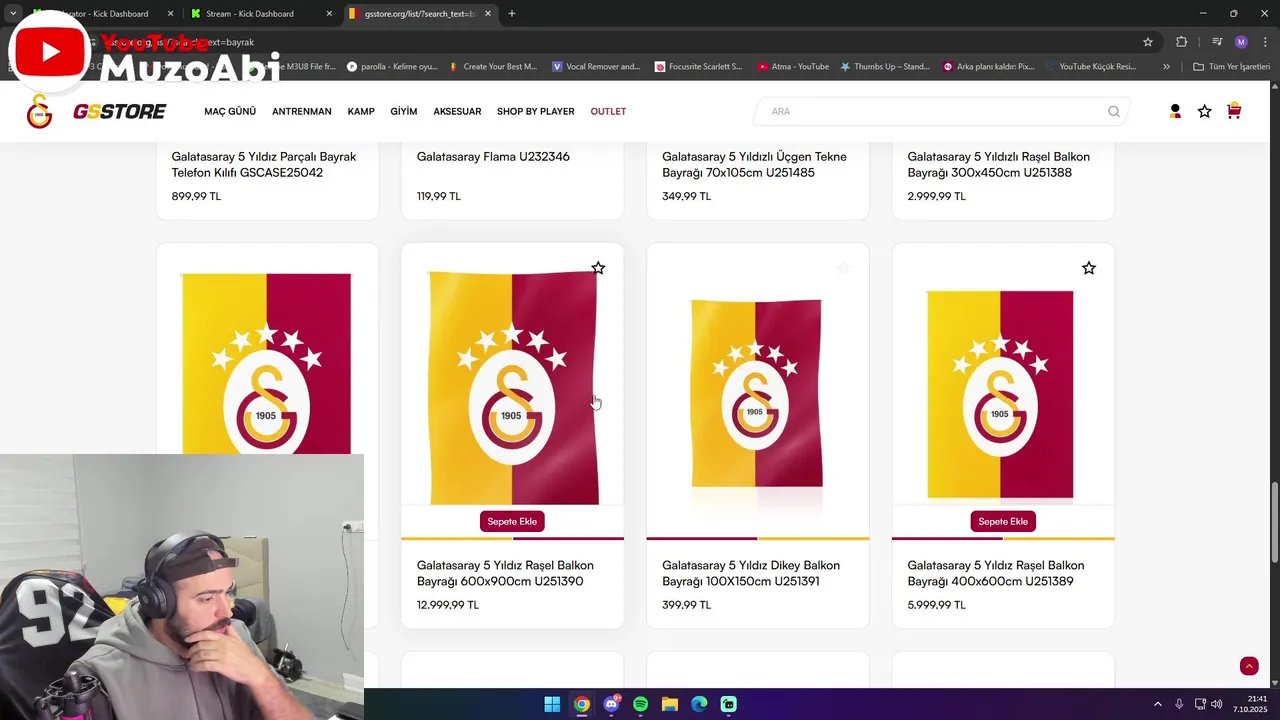Open the 600x900cm flag product image
This screenshot has height=720, width=1280.
[512, 388]
